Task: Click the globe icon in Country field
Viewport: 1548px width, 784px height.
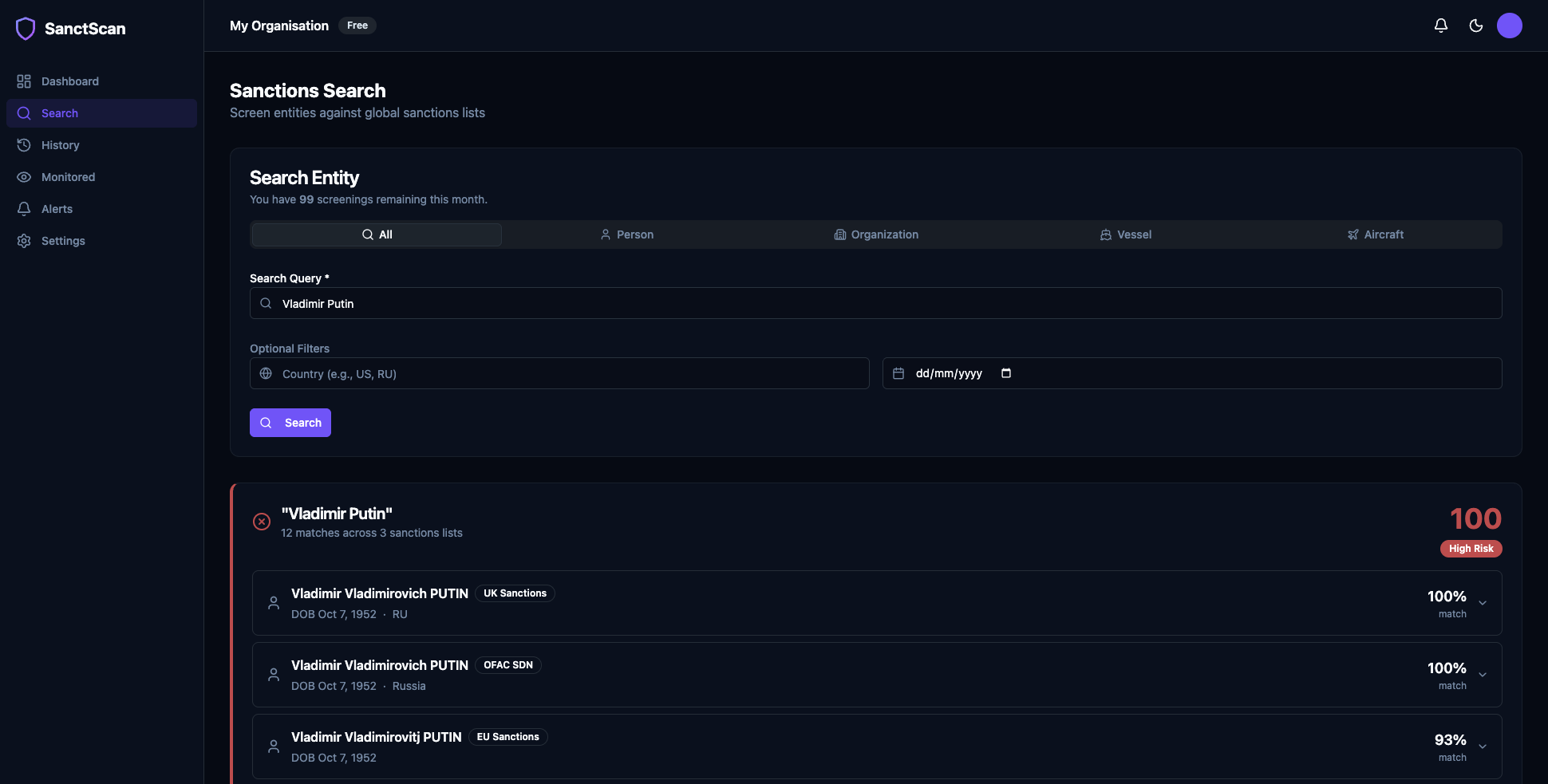Action: click(x=266, y=373)
